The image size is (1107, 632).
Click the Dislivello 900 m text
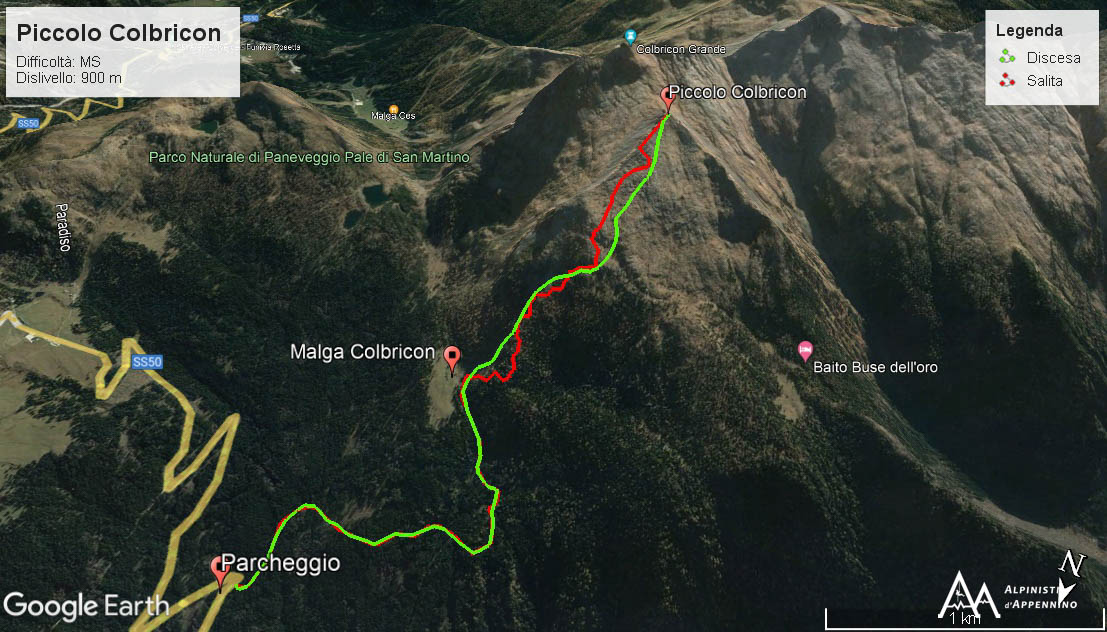[68, 78]
